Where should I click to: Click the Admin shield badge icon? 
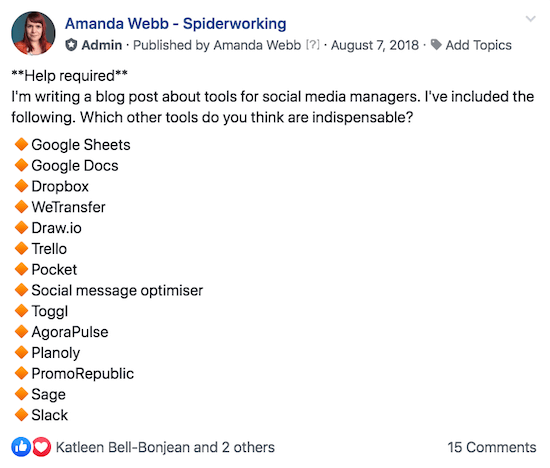pos(71,45)
